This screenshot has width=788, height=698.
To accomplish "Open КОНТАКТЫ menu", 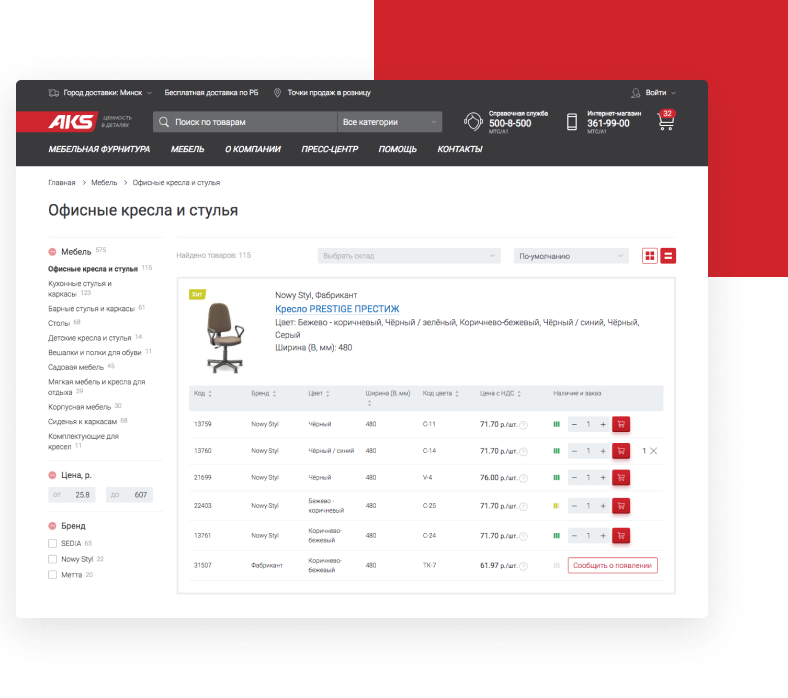I will pyautogui.click(x=460, y=149).
